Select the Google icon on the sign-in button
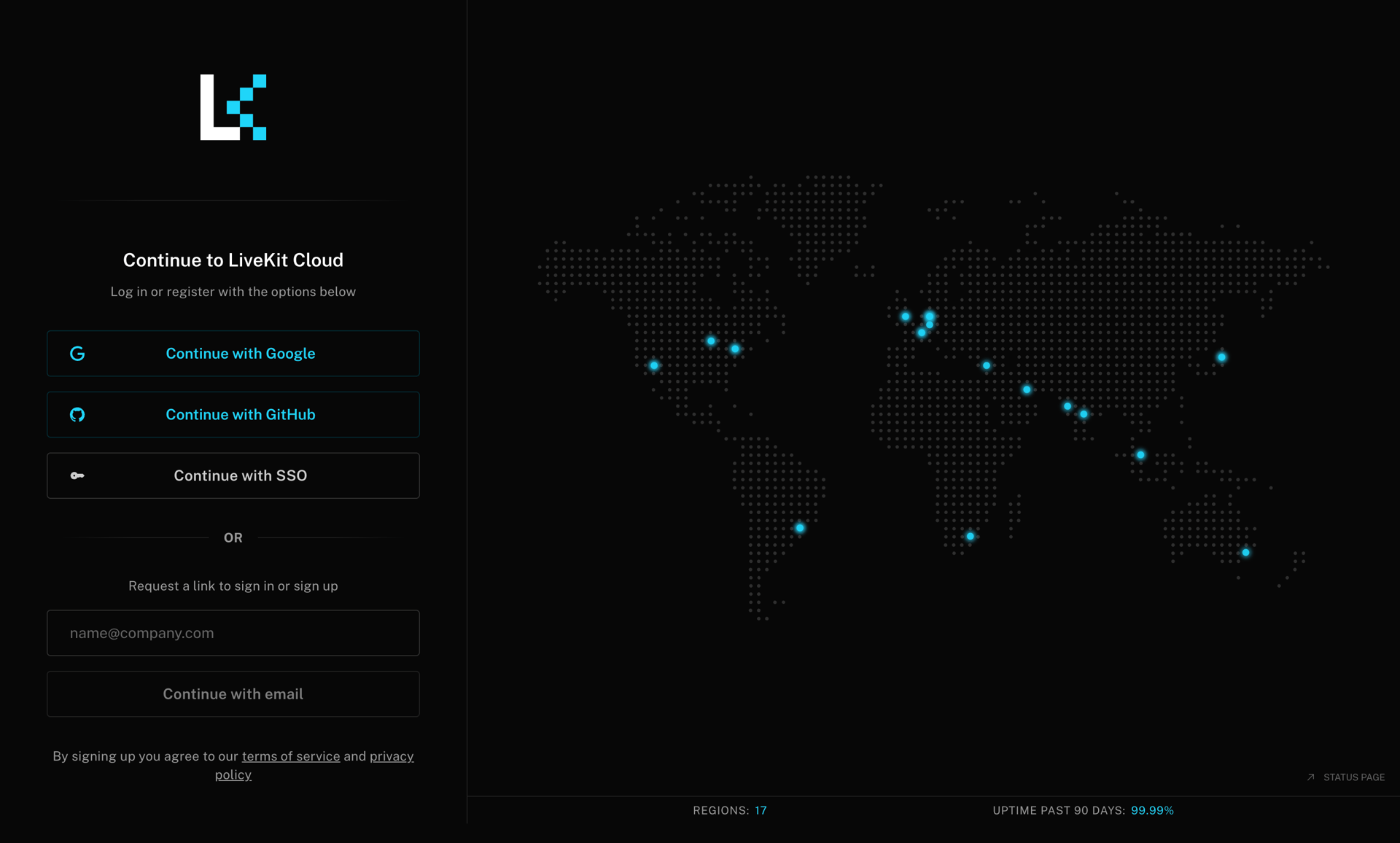Viewport: 1400px width, 843px height. click(x=77, y=353)
